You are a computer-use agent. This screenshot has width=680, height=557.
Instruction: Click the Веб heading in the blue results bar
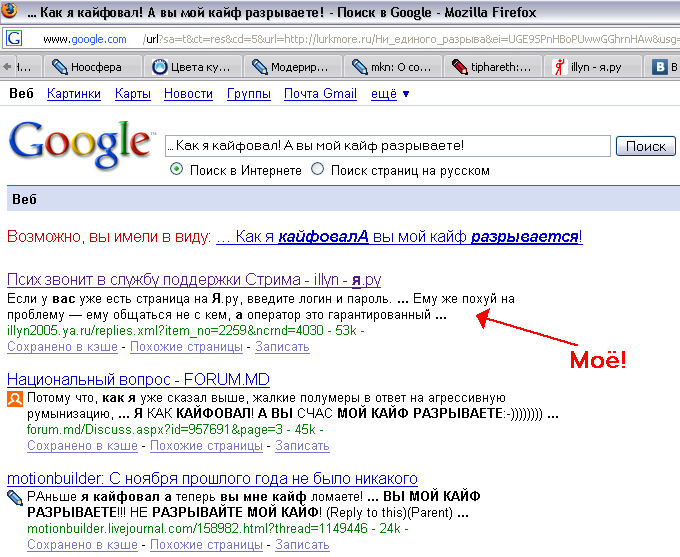24,199
